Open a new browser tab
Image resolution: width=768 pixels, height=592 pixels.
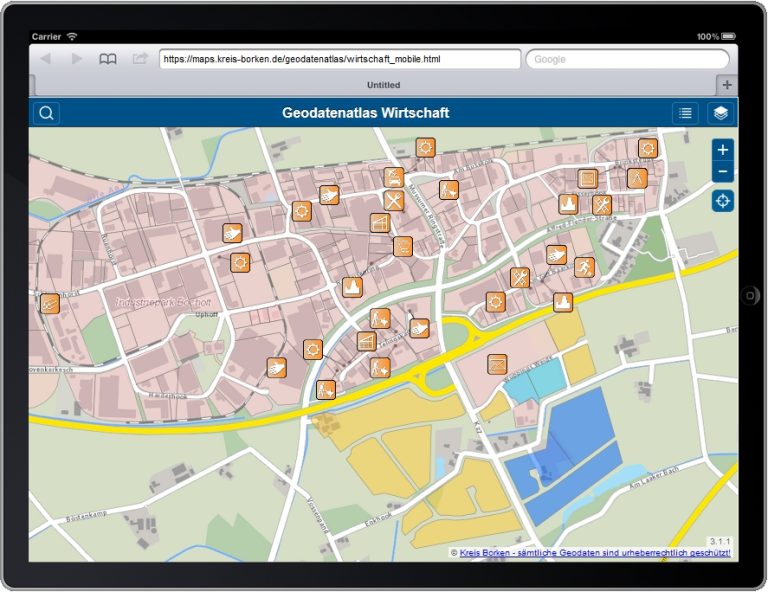pyautogui.click(x=727, y=85)
